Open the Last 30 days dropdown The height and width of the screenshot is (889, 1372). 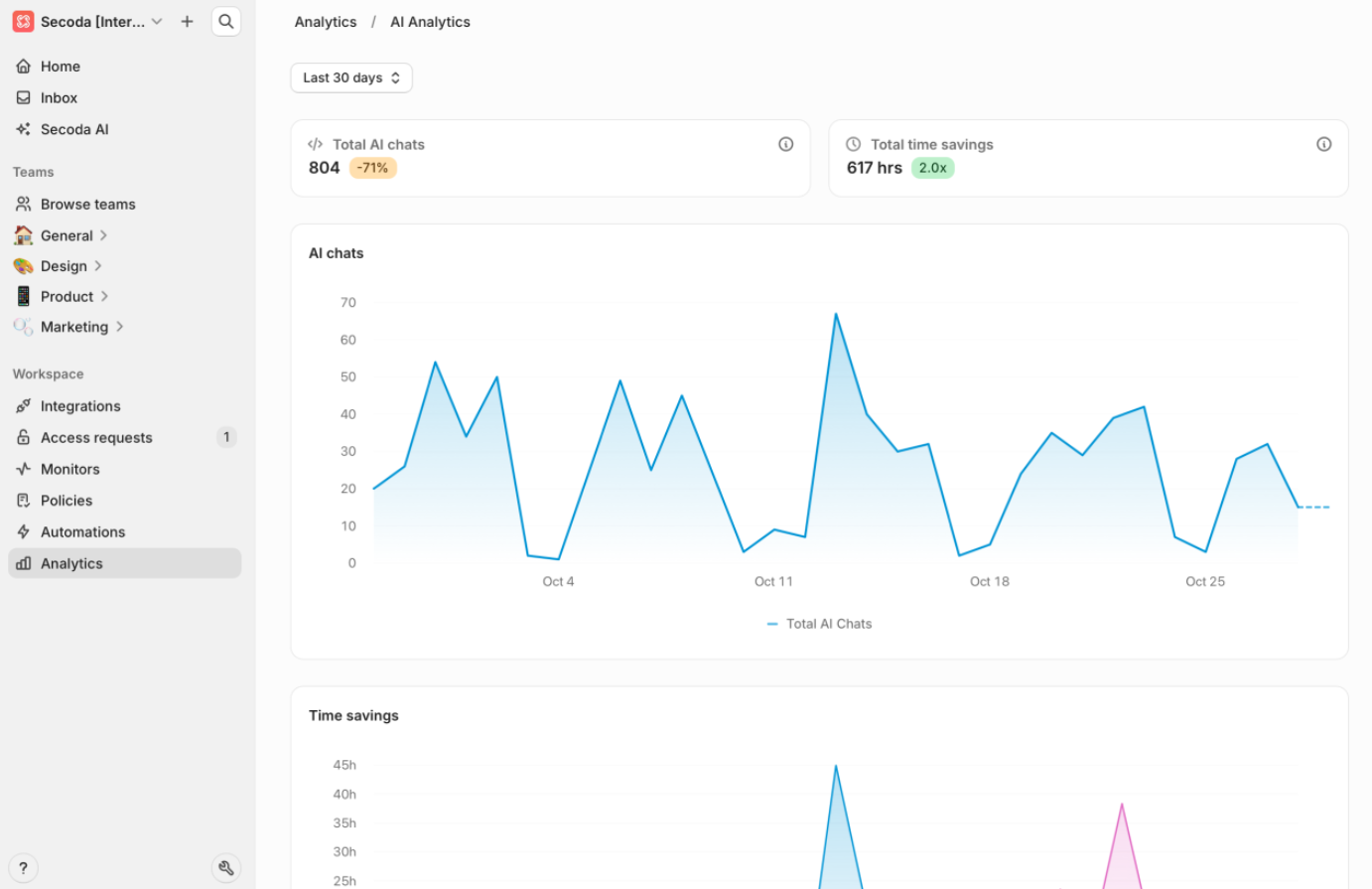point(350,77)
